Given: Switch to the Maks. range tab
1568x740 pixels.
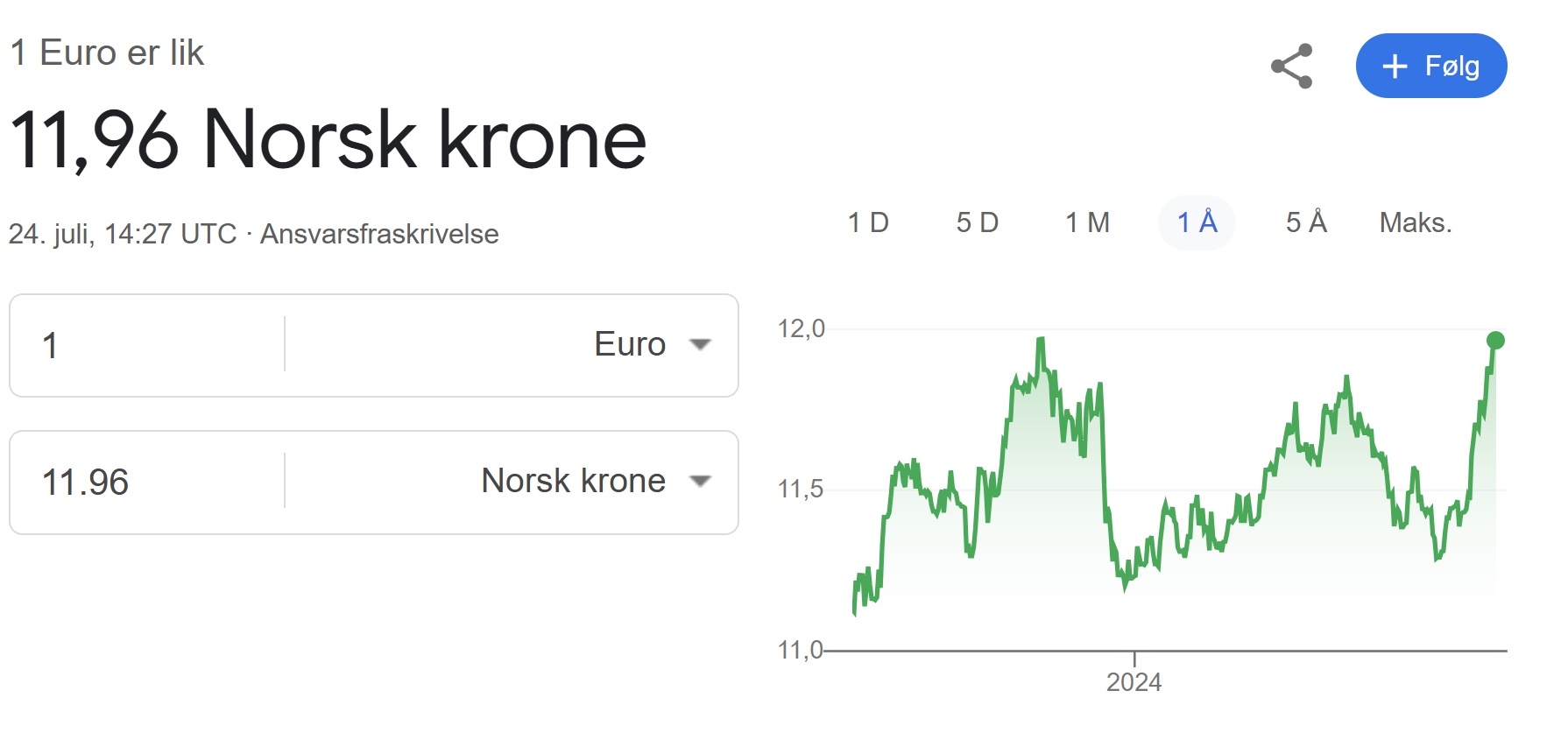Looking at the screenshot, I should pyautogui.click(x=1416, y=222).
